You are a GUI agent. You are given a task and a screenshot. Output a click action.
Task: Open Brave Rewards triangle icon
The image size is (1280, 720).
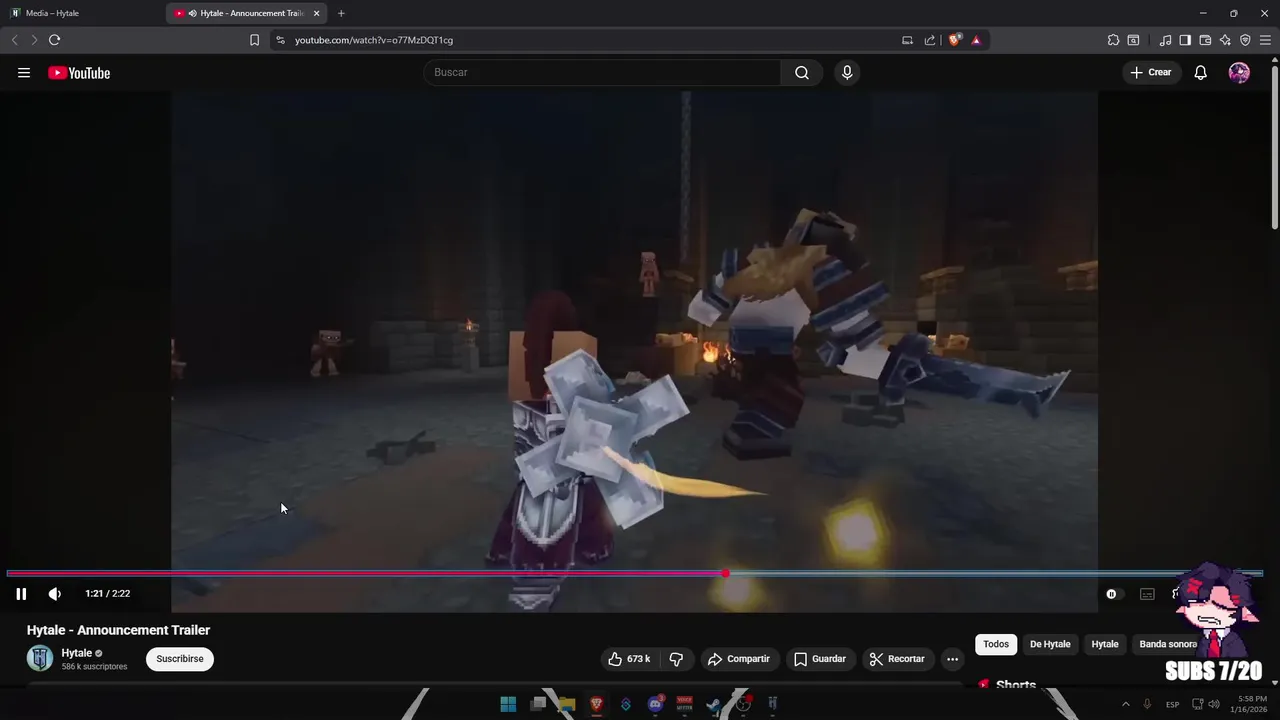(x=976, y=40)
